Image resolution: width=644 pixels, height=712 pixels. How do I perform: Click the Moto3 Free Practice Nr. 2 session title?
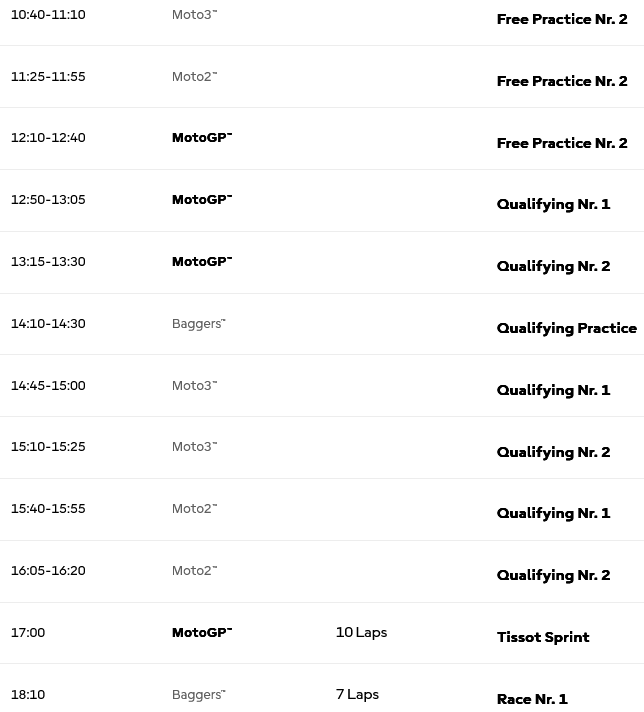(562, 19)
